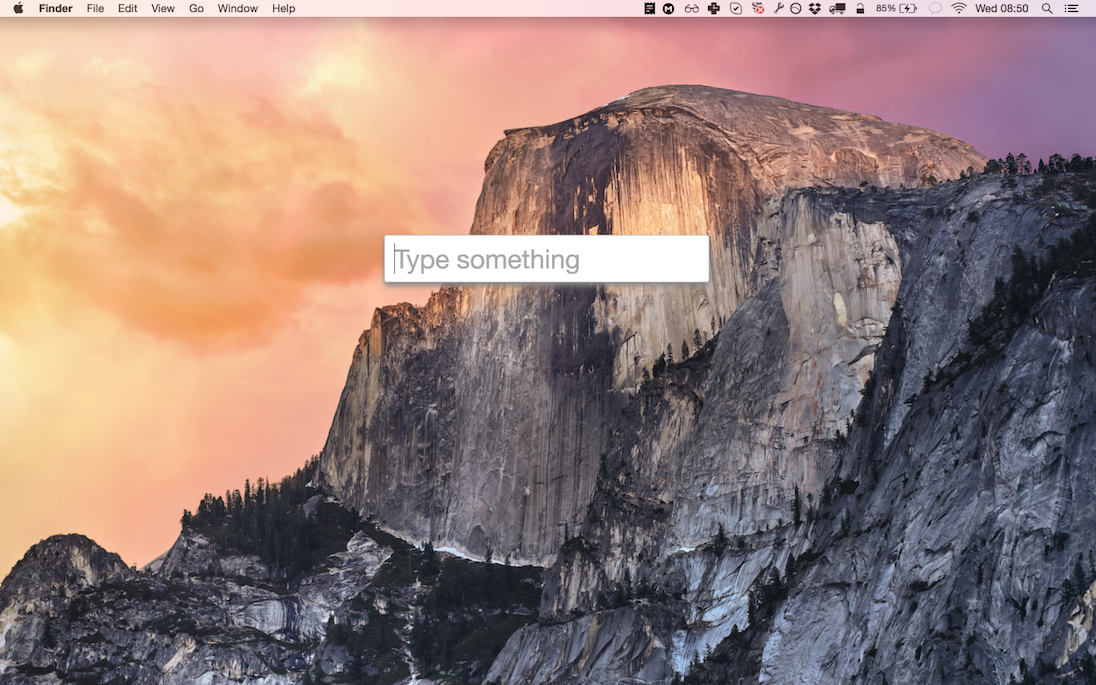This screenshot has width=1096, height=685.
Task: Click the black cross menu bar icon
Action: coord(714,8)
